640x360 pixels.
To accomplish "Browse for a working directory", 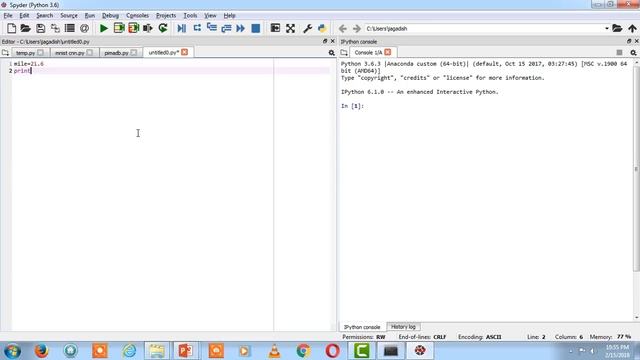I will [617, 28].
